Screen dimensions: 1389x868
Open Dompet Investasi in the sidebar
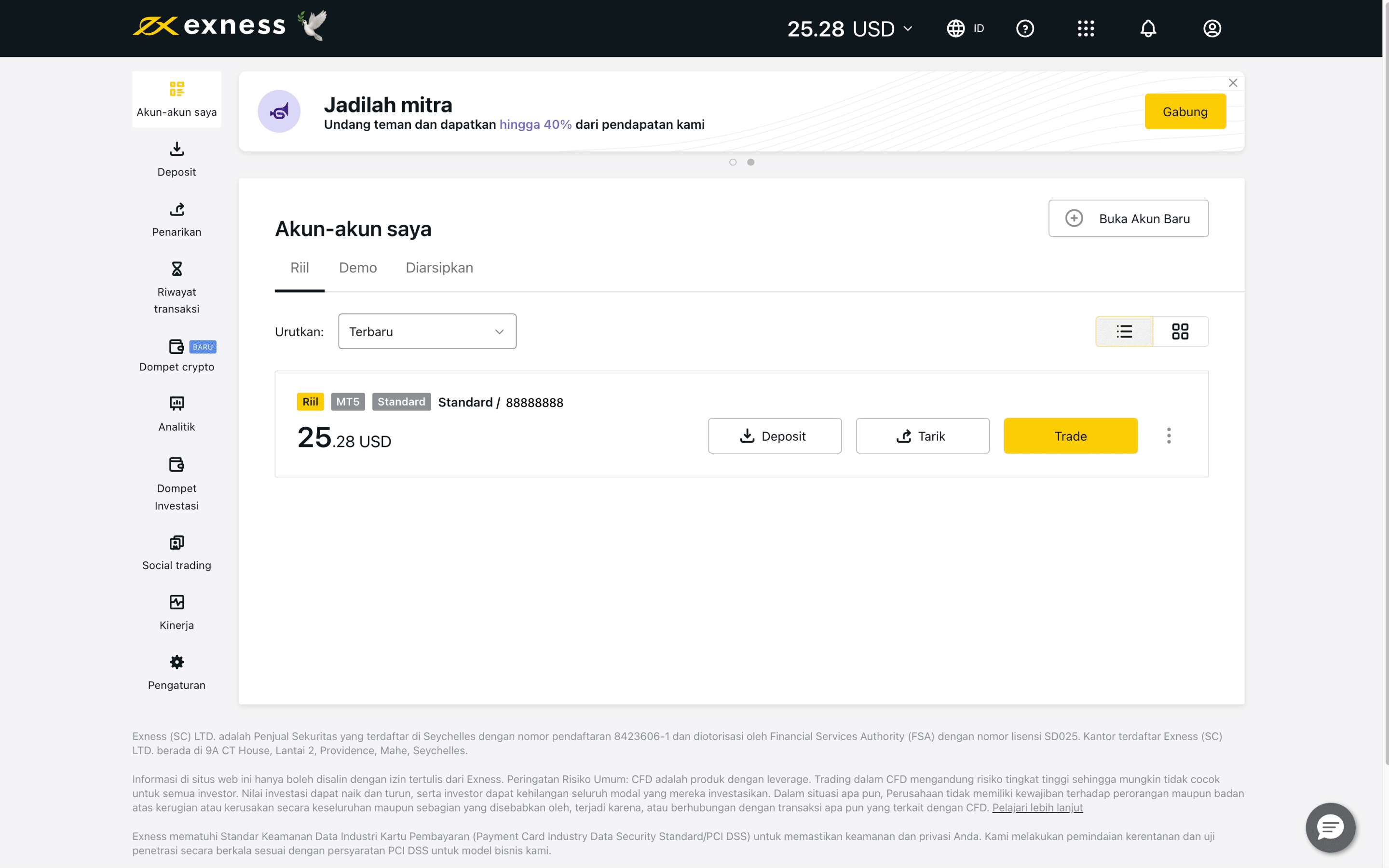177,484
